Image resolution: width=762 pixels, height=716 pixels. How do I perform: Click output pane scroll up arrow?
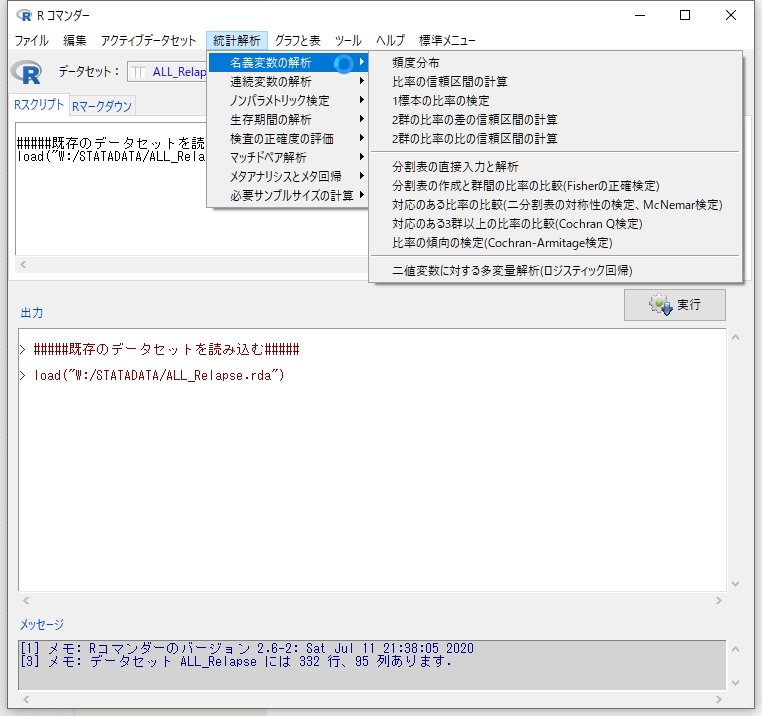coord(735,337)
